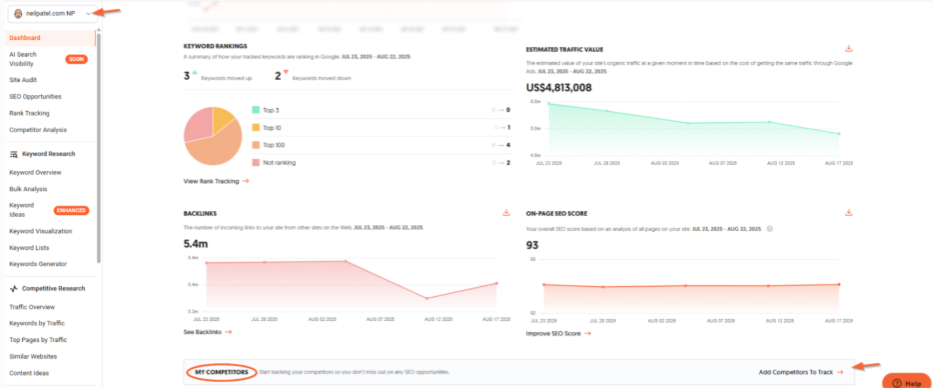Open SEO Opportunities page

35,96
